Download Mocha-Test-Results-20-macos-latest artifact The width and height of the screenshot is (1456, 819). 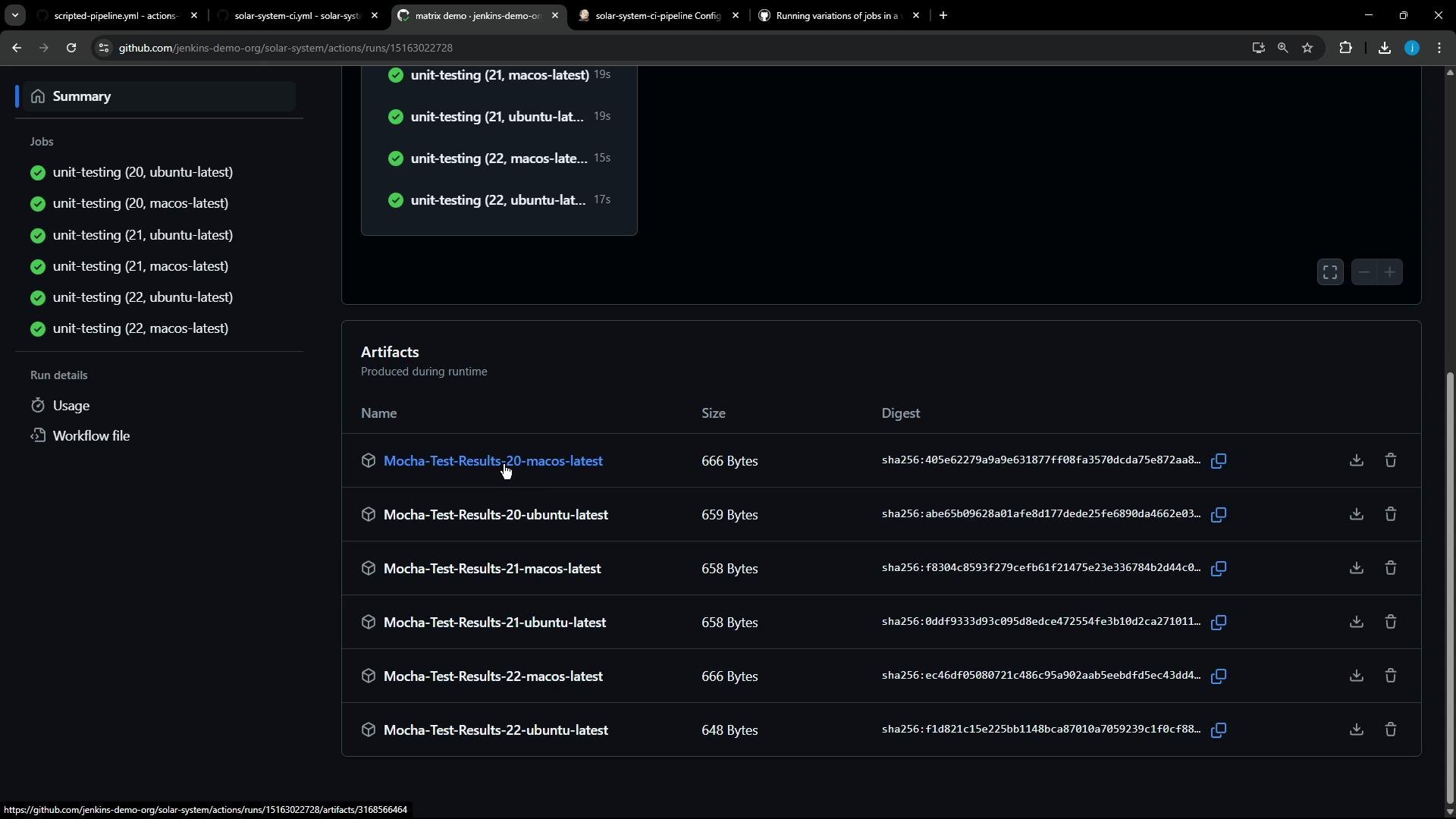[1357, 460]
